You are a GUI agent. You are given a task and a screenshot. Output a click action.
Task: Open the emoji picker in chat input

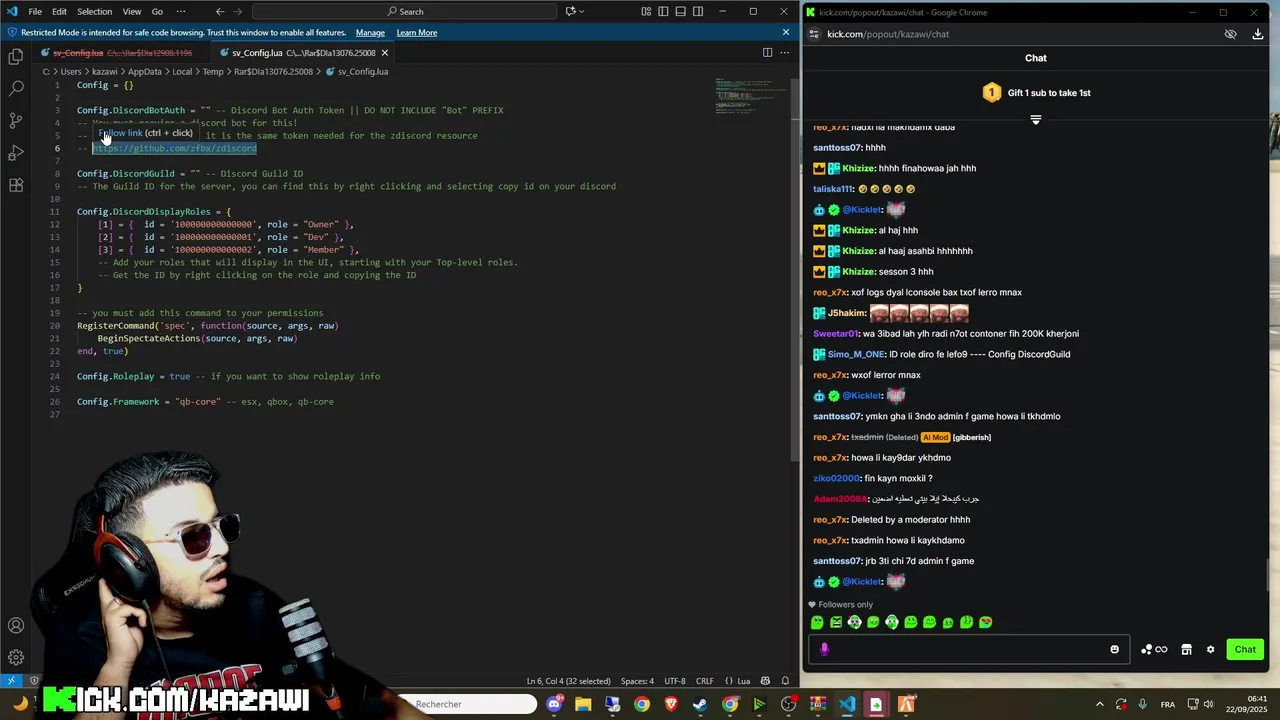coord(1114,649)
